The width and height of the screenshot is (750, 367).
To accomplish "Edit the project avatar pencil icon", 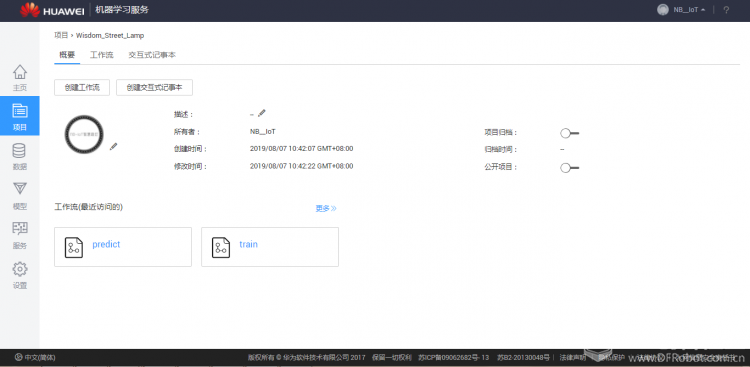I will click(113, 146).
